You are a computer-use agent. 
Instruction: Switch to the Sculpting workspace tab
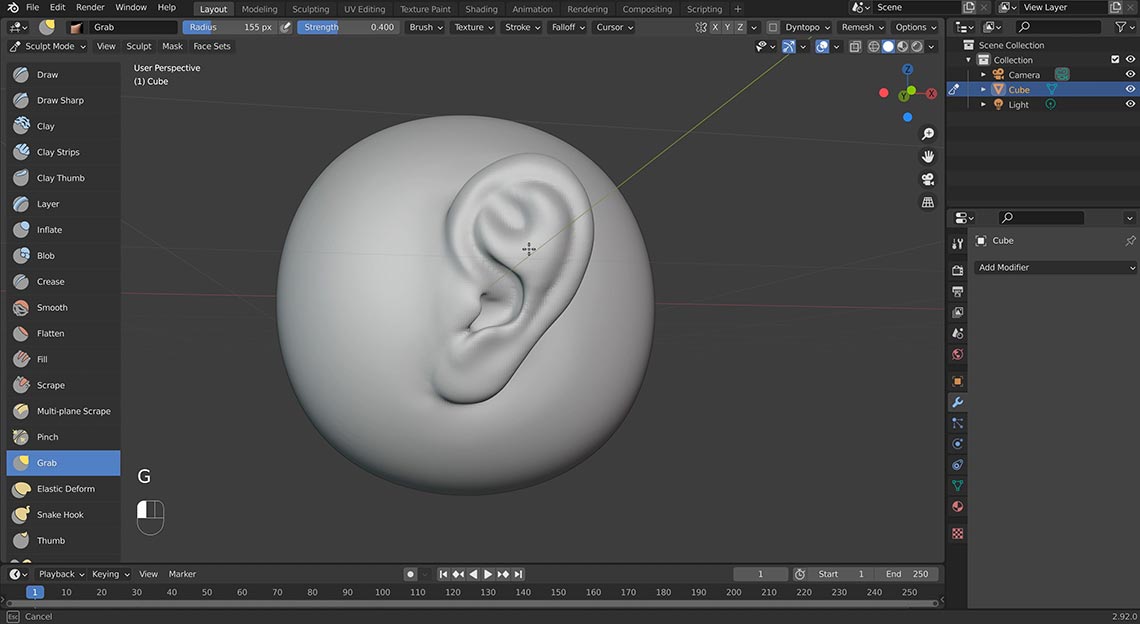point(310,9)
